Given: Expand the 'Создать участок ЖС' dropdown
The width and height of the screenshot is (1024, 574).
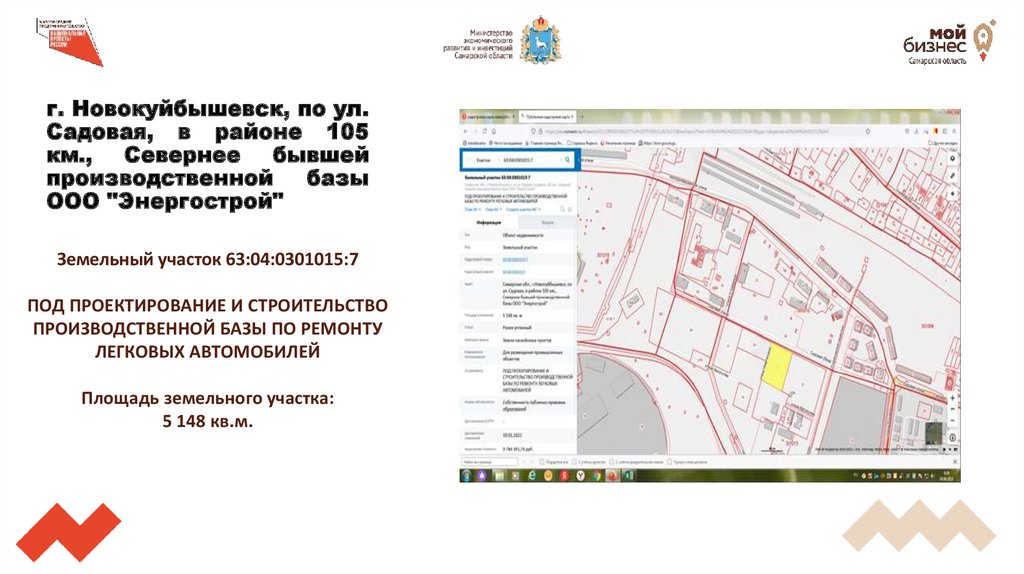Looking at the screenshot, I should tap(523, 210).
